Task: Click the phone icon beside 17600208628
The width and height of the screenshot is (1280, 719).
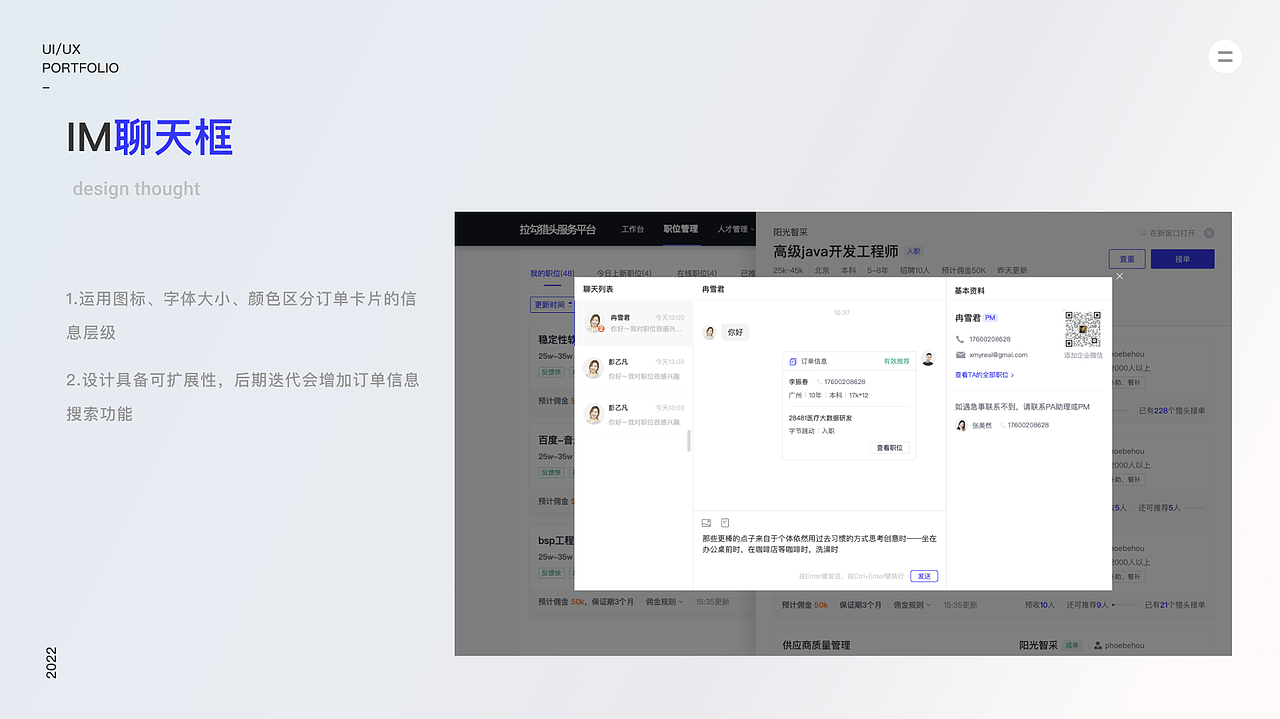Action: click(x=959, y=339)
